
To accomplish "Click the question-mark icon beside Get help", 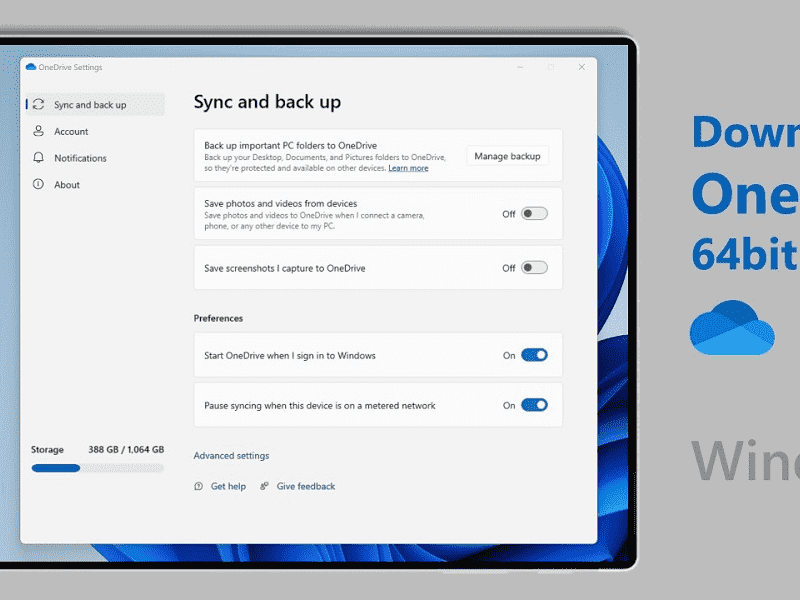I will click(x=201, y=486).
